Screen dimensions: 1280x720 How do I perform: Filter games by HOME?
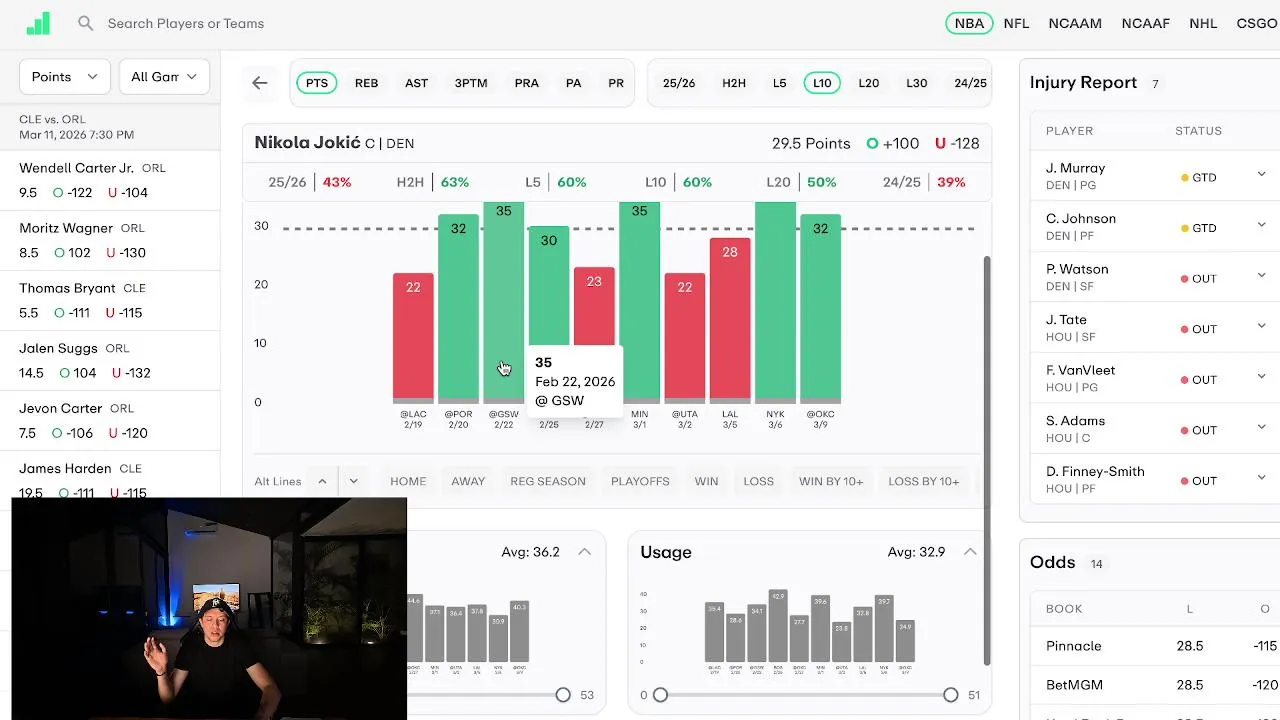tap(408, 482)
